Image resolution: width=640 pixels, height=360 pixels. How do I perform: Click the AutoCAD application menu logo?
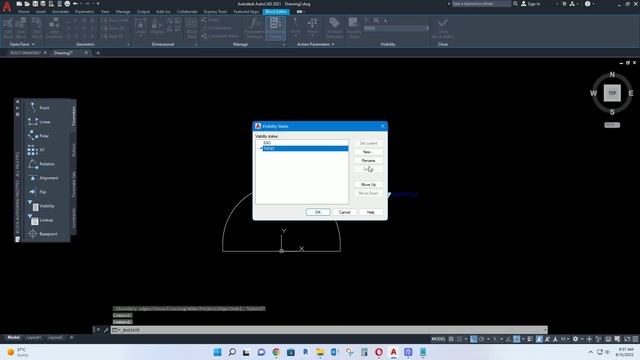click(7, 7)
